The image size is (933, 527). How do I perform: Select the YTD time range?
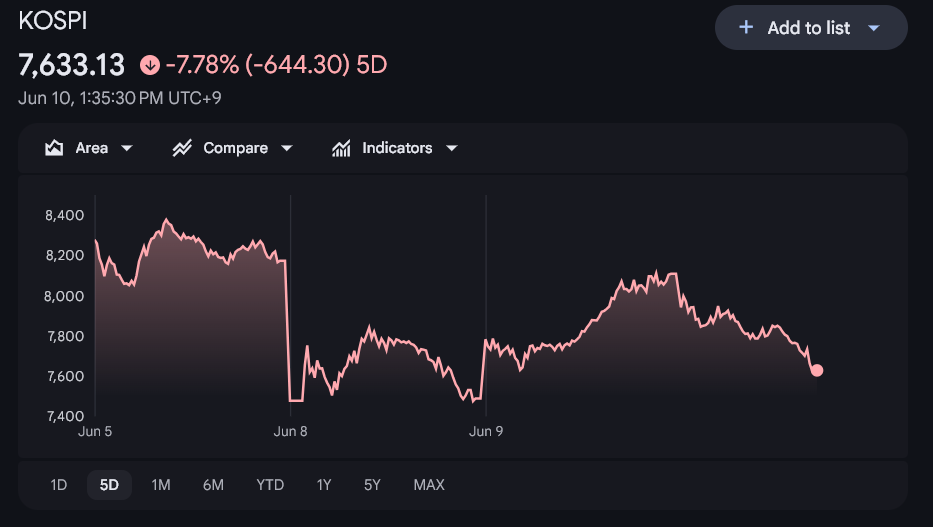click(x=270, y=485)
